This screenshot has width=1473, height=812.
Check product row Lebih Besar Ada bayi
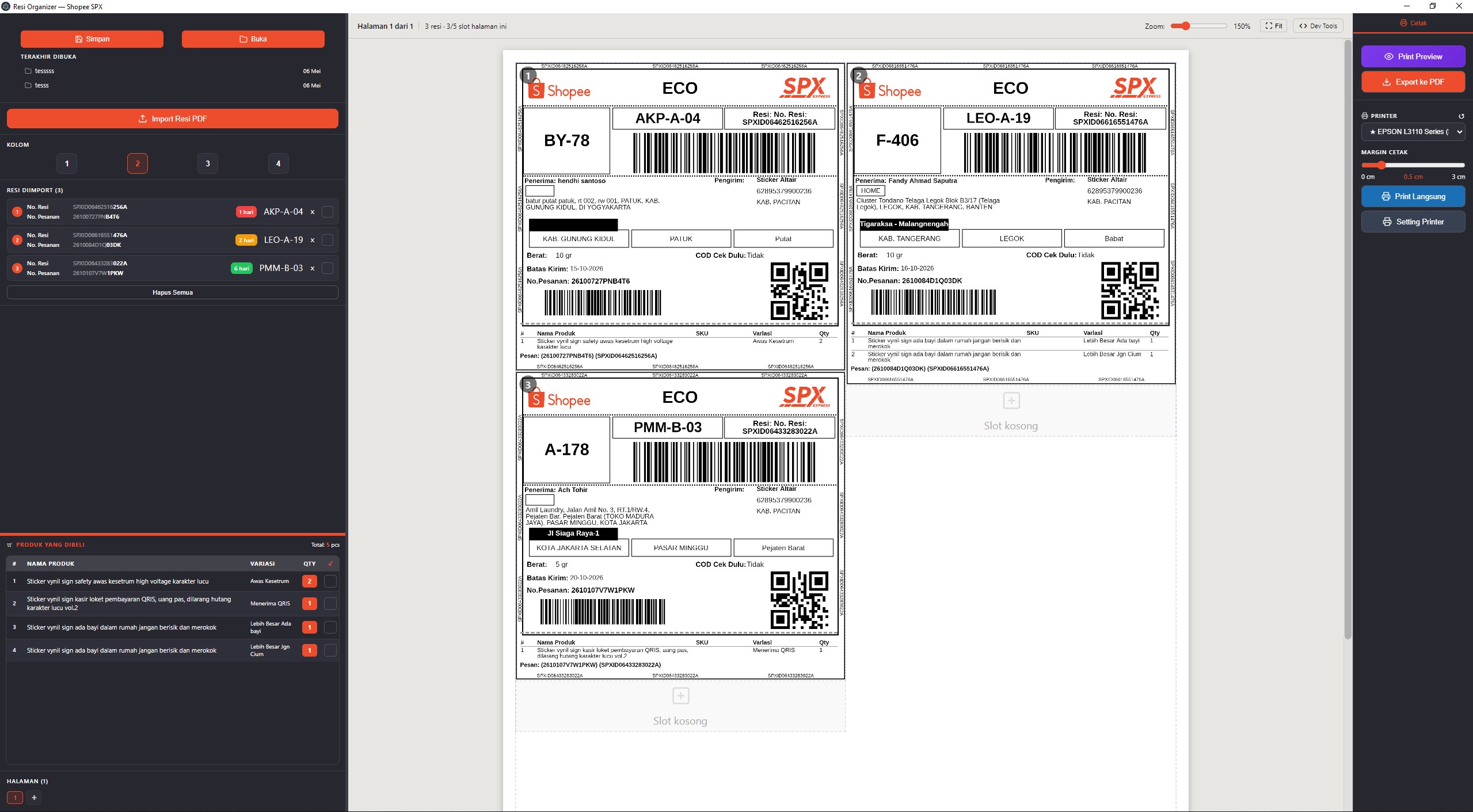click(330, 627)
